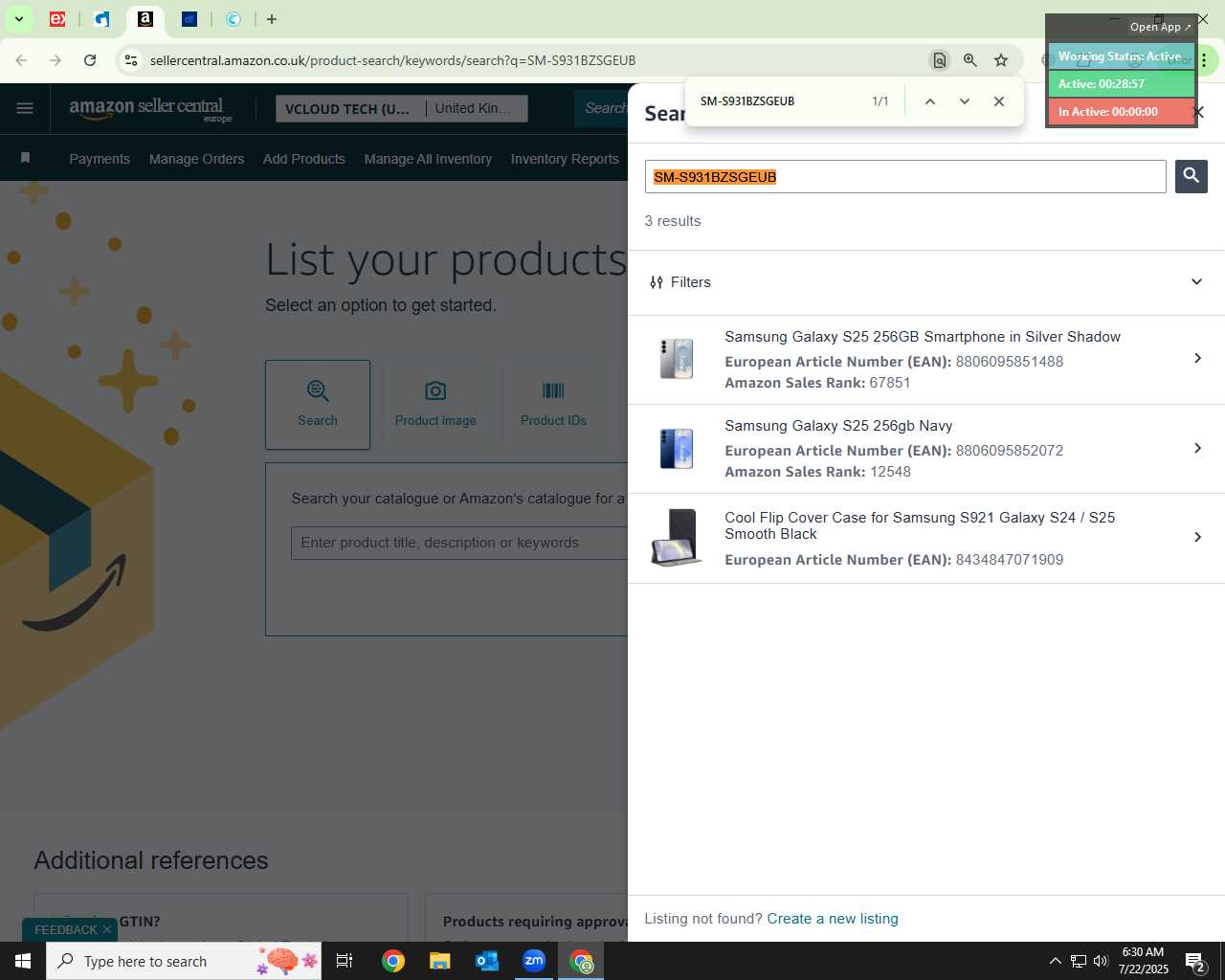Click the browser back arrow
The height and width of the screenshot is (980, 1225).
(21, 60)
